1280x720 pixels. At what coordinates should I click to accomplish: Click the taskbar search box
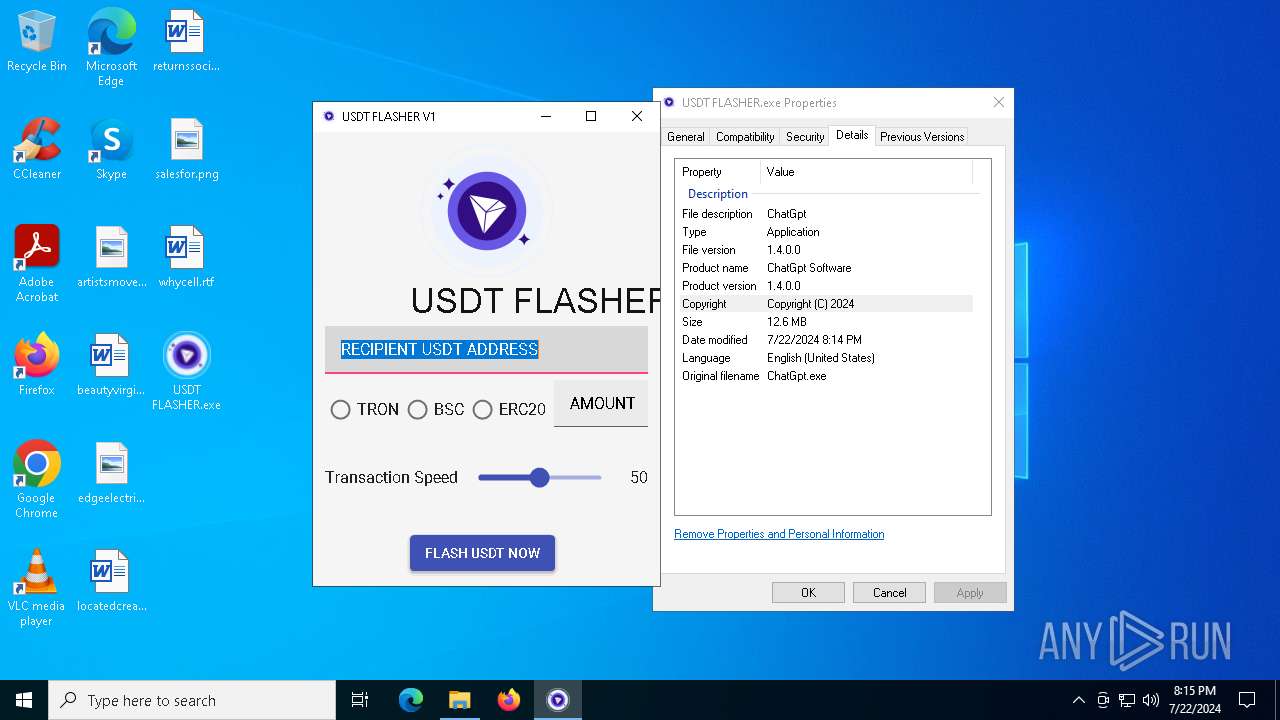pos(192,700)
